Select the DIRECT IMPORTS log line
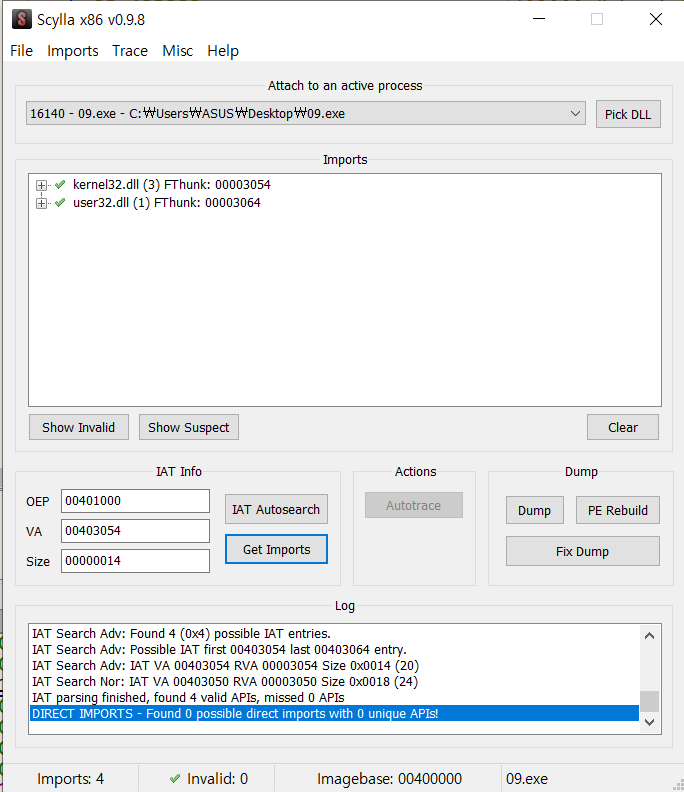684x792 pixels. [334, 713]
